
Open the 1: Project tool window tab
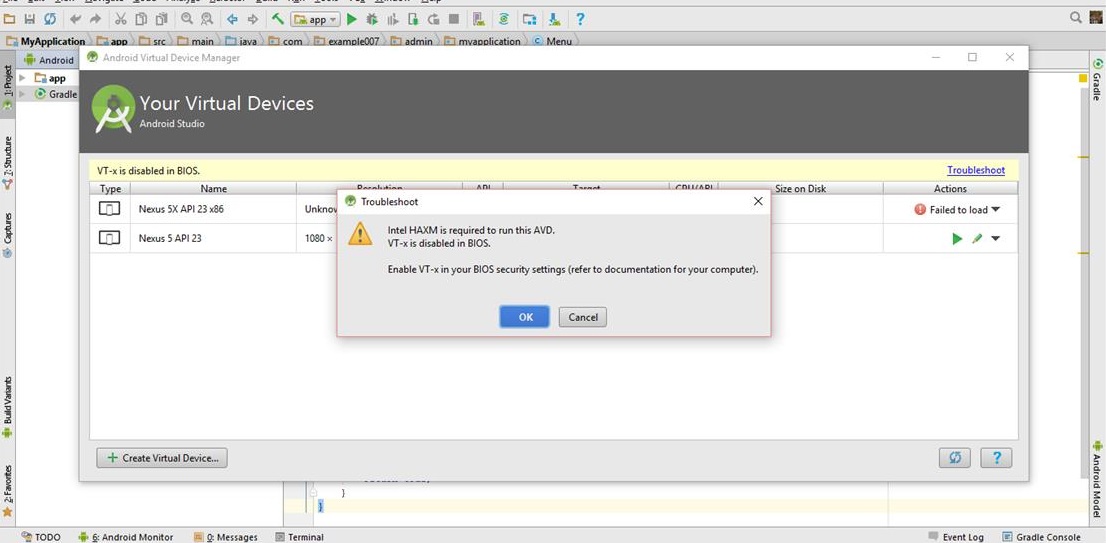coord(8,87)
